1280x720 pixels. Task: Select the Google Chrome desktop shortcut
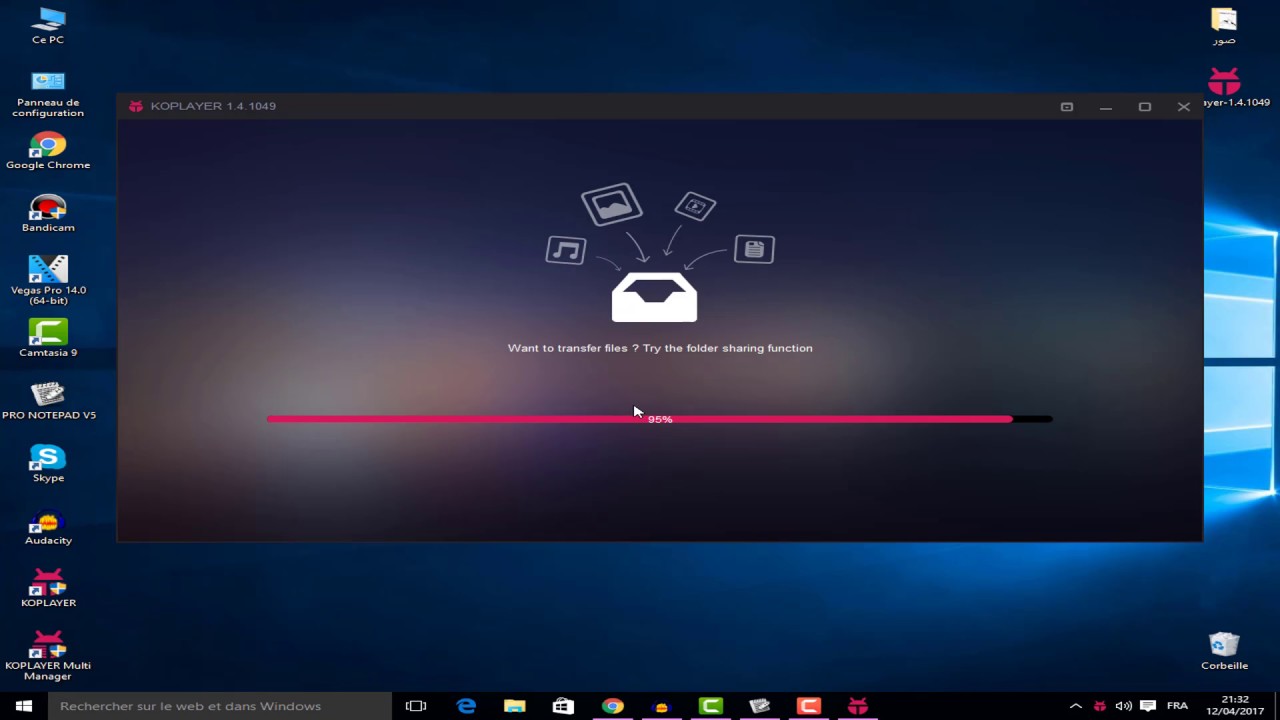click(x=48, y=151)
